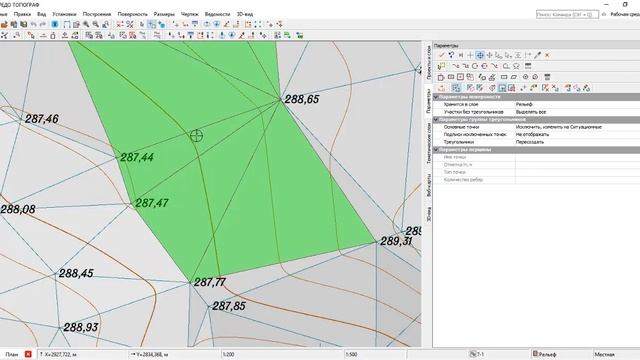Click the blue square icon in main toolbar
This screenshot has height=360, width=640.
click(x=55, y=24)
